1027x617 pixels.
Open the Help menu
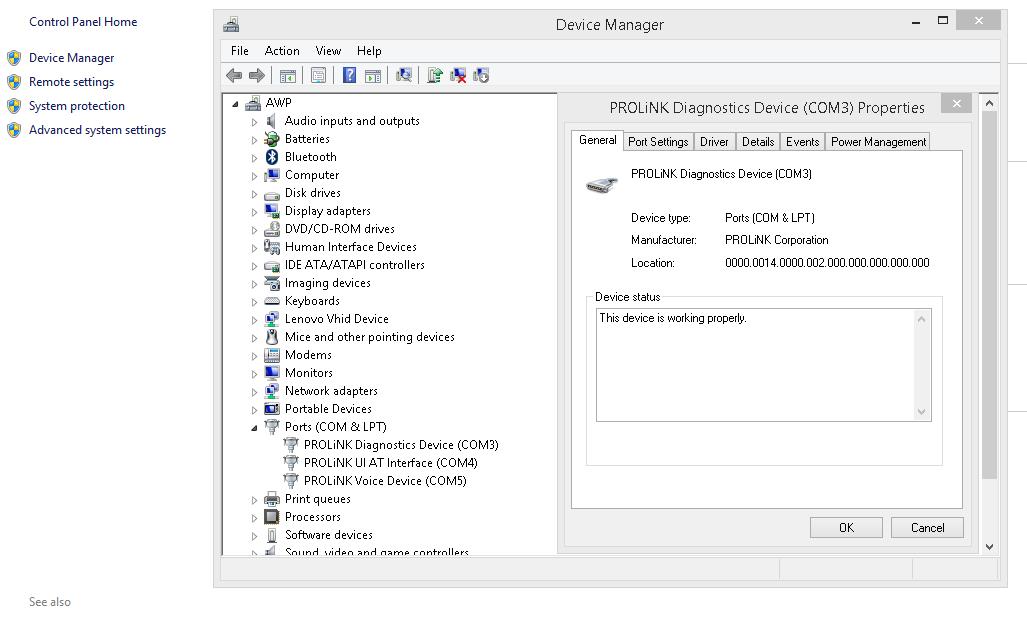[x=369, y=50]
